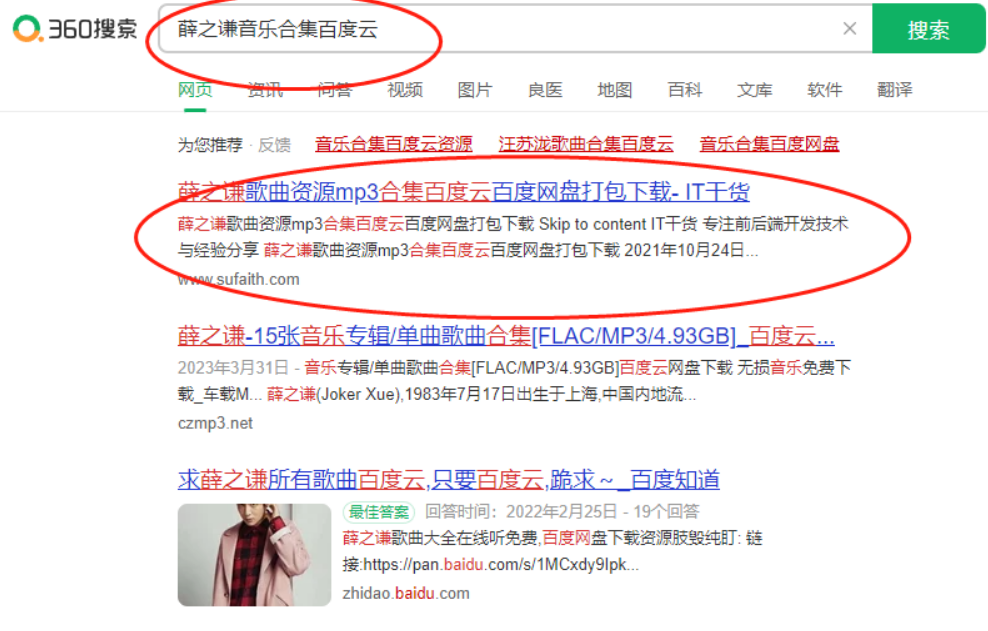Open the 地图 tab
Image resolution: width=988 pixels, height=631 pixels.
pyautogui.click(x=614, y=90)
